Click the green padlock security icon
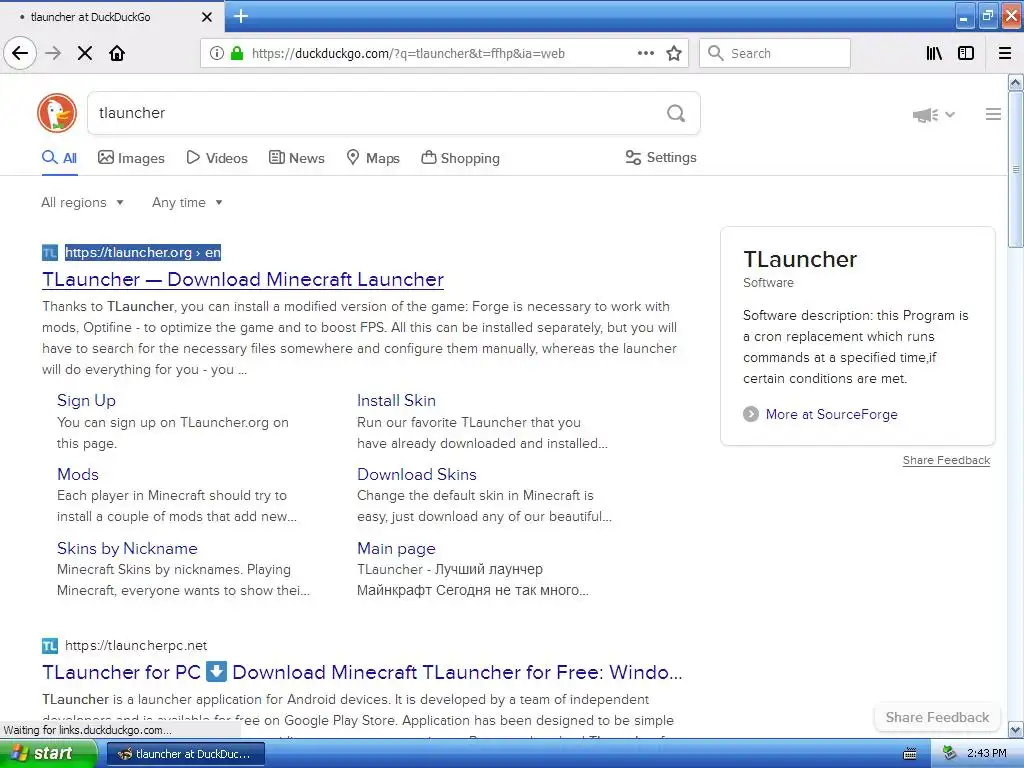The image size is (1024, 768). 237,53
